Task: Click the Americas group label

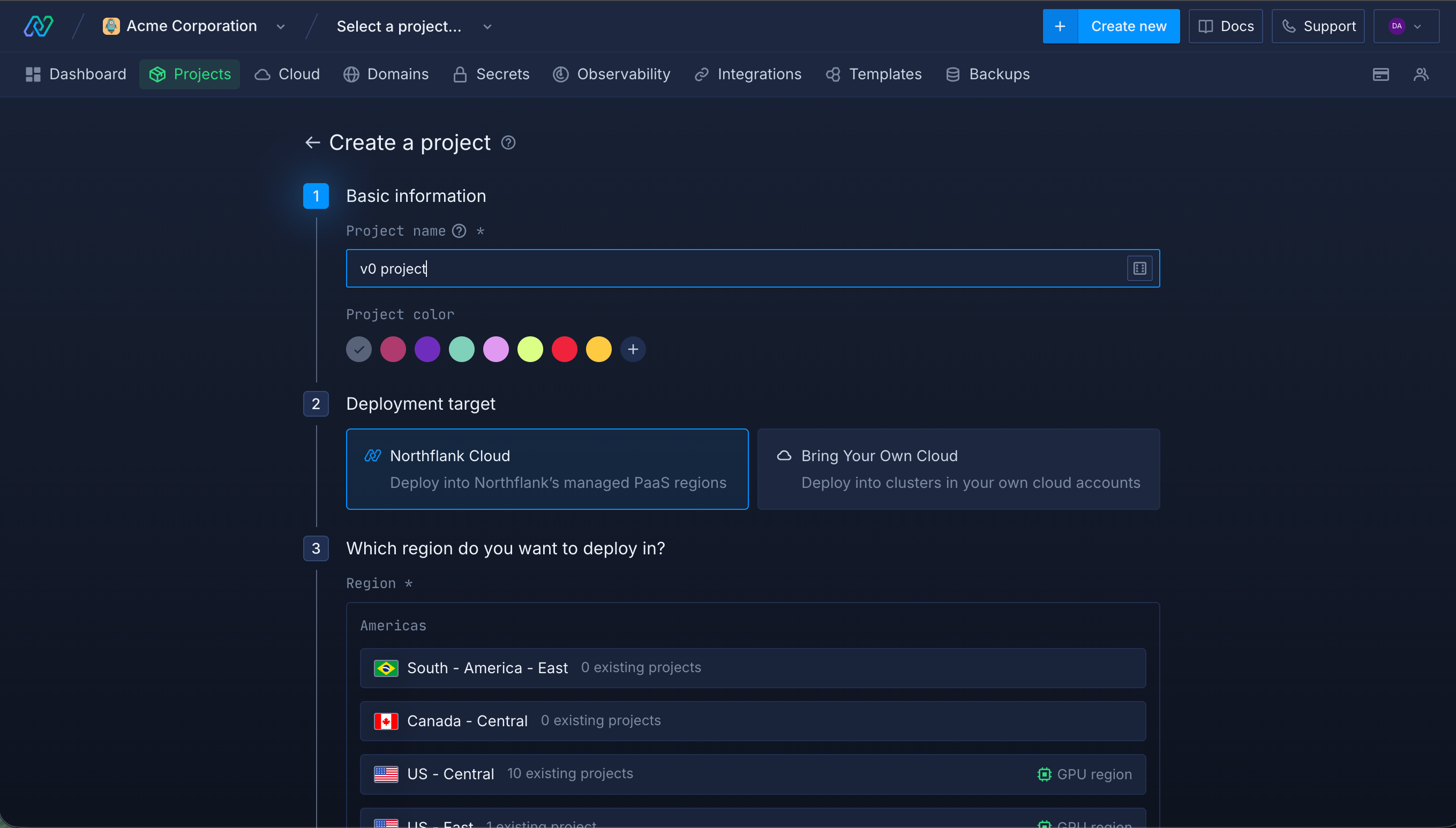Action: (x=393, y=626)
